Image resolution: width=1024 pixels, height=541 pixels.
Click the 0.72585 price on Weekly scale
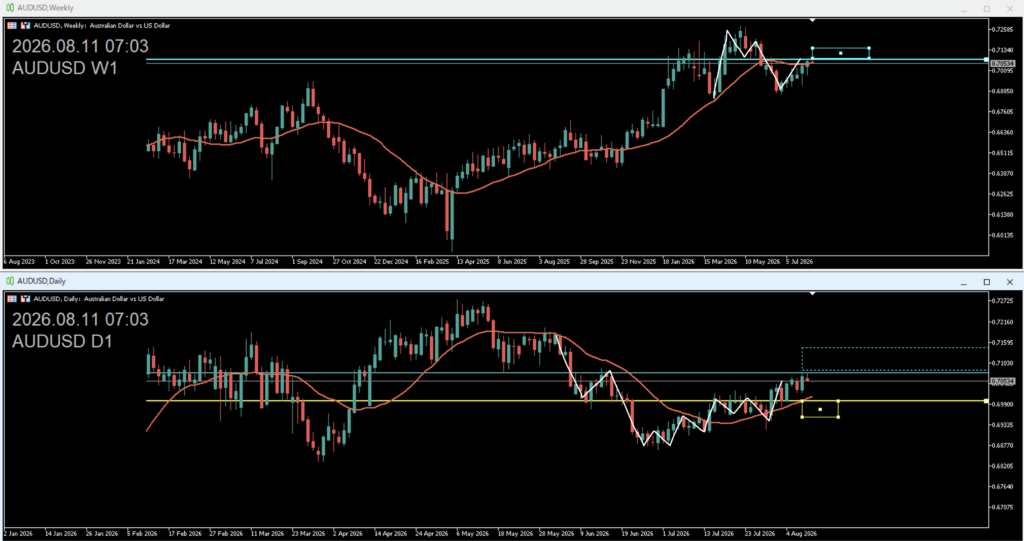tap(1002, 30)
